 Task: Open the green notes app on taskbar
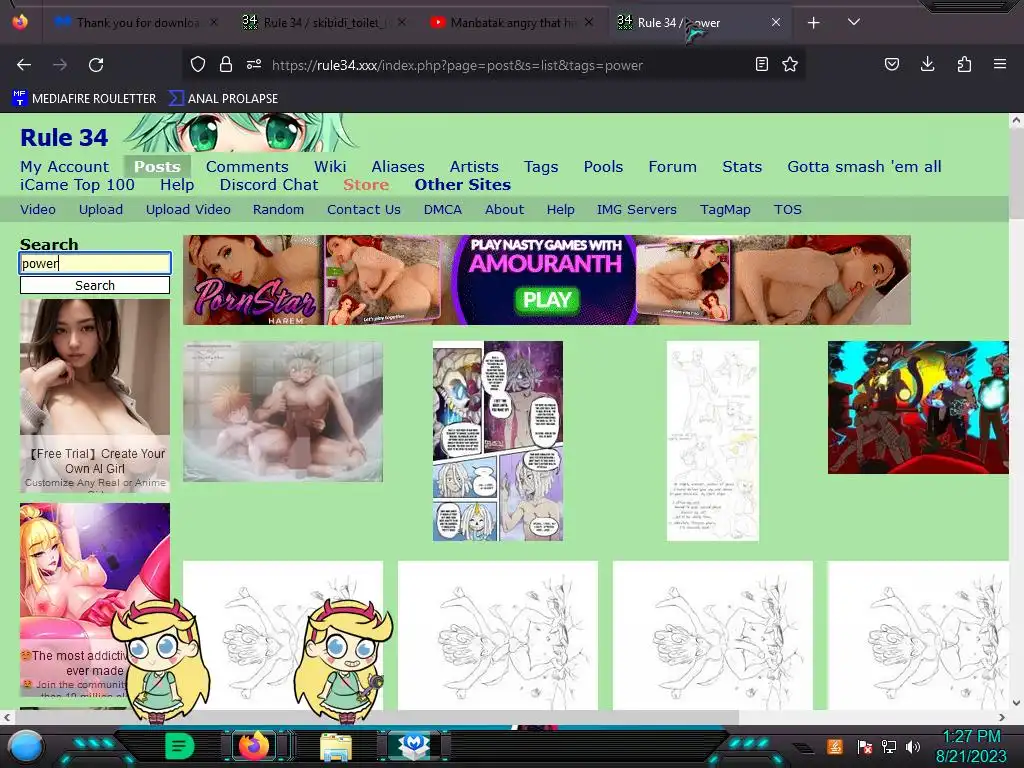(179, 746)
